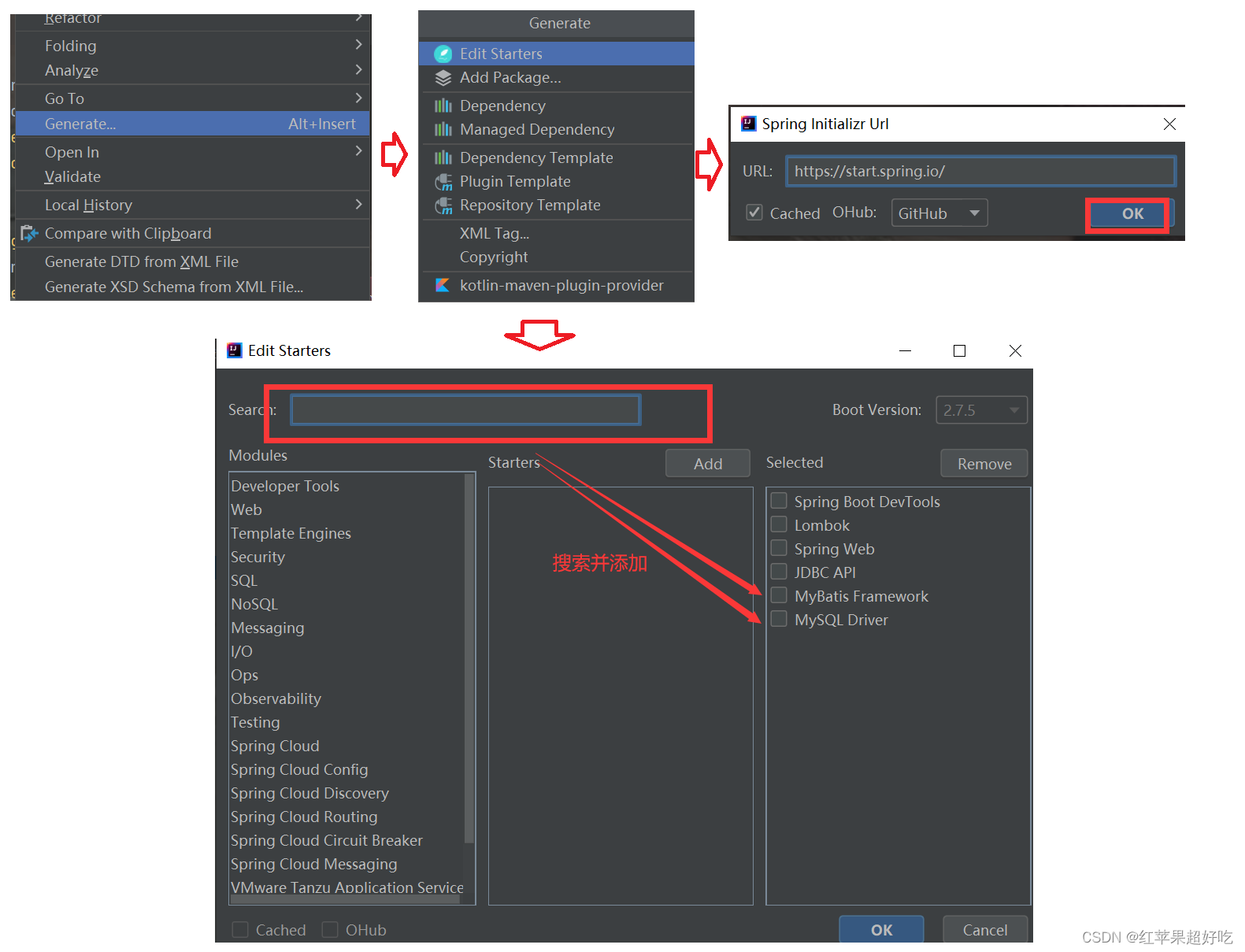The height and width of the screenshot is (952, 1245).
Task: Click the Add button next to Starters
Action: pyautogui.click(x=707, y=464)
